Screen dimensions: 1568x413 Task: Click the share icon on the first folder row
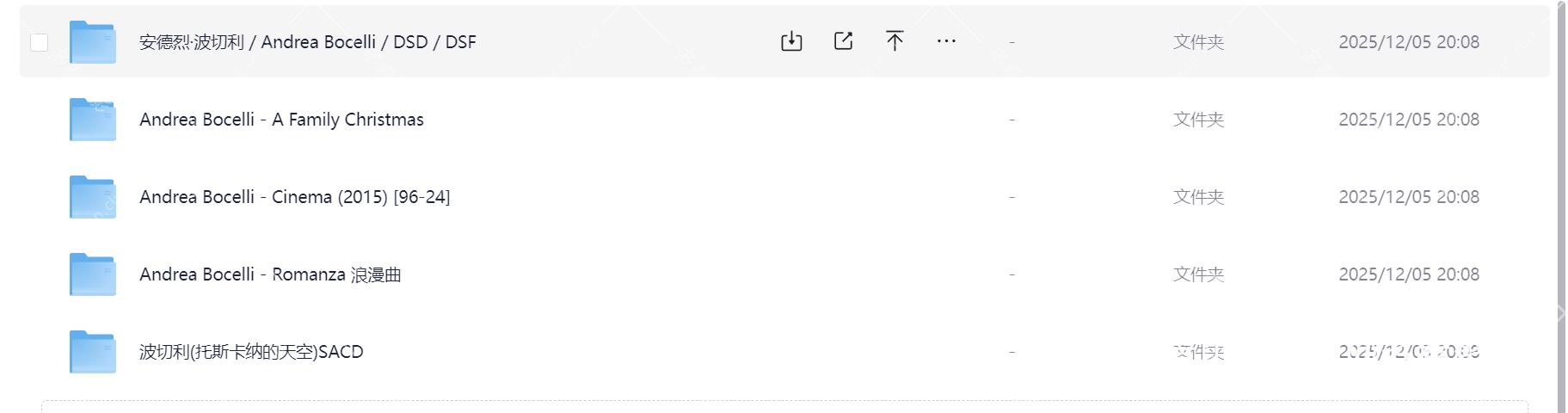(843, 41)
